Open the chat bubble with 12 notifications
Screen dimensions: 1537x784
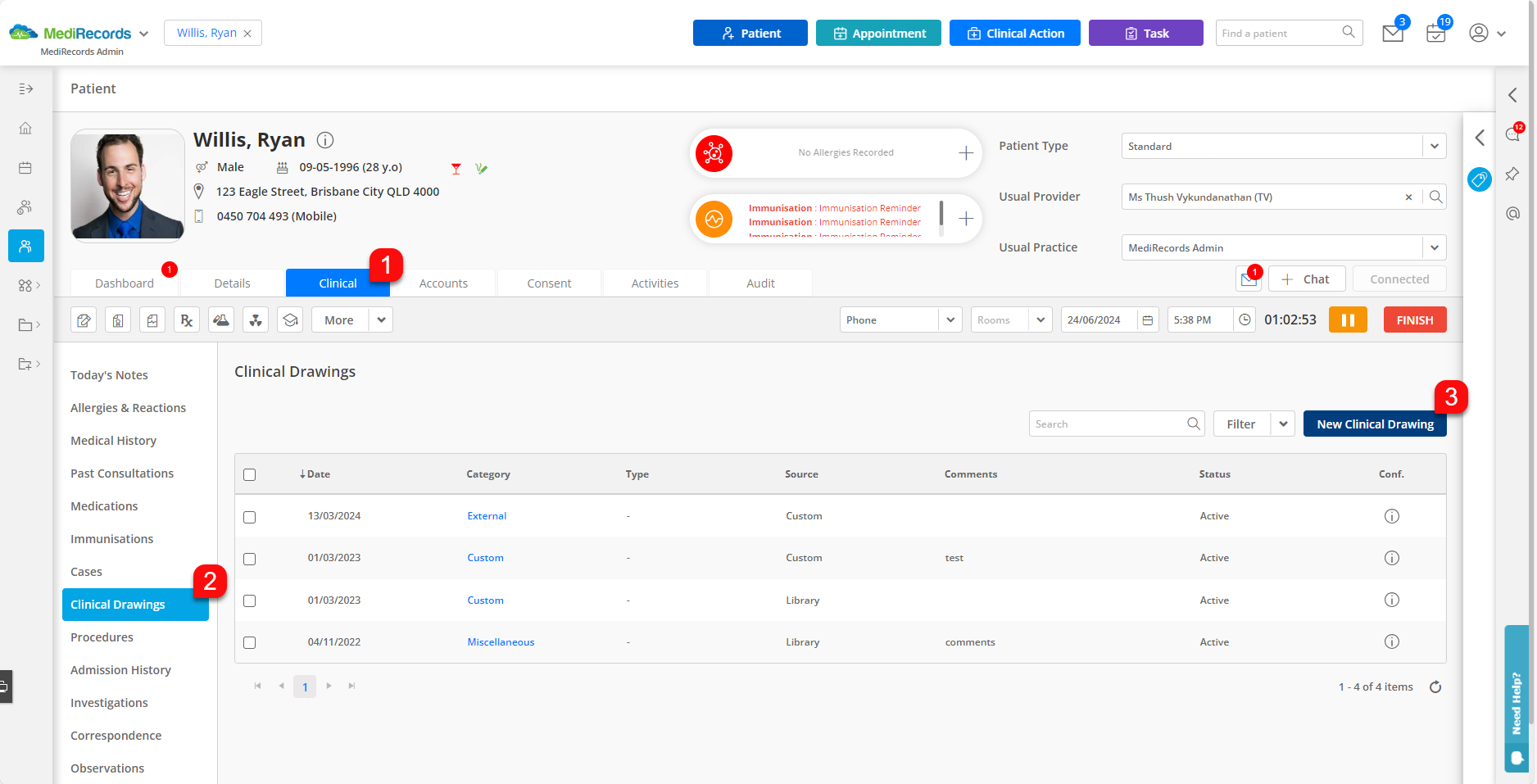[1512, 135]
